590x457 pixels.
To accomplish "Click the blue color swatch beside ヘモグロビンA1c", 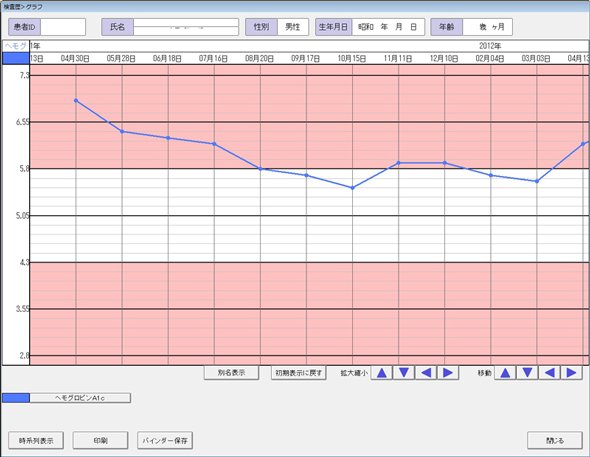I will pos(16,398).
